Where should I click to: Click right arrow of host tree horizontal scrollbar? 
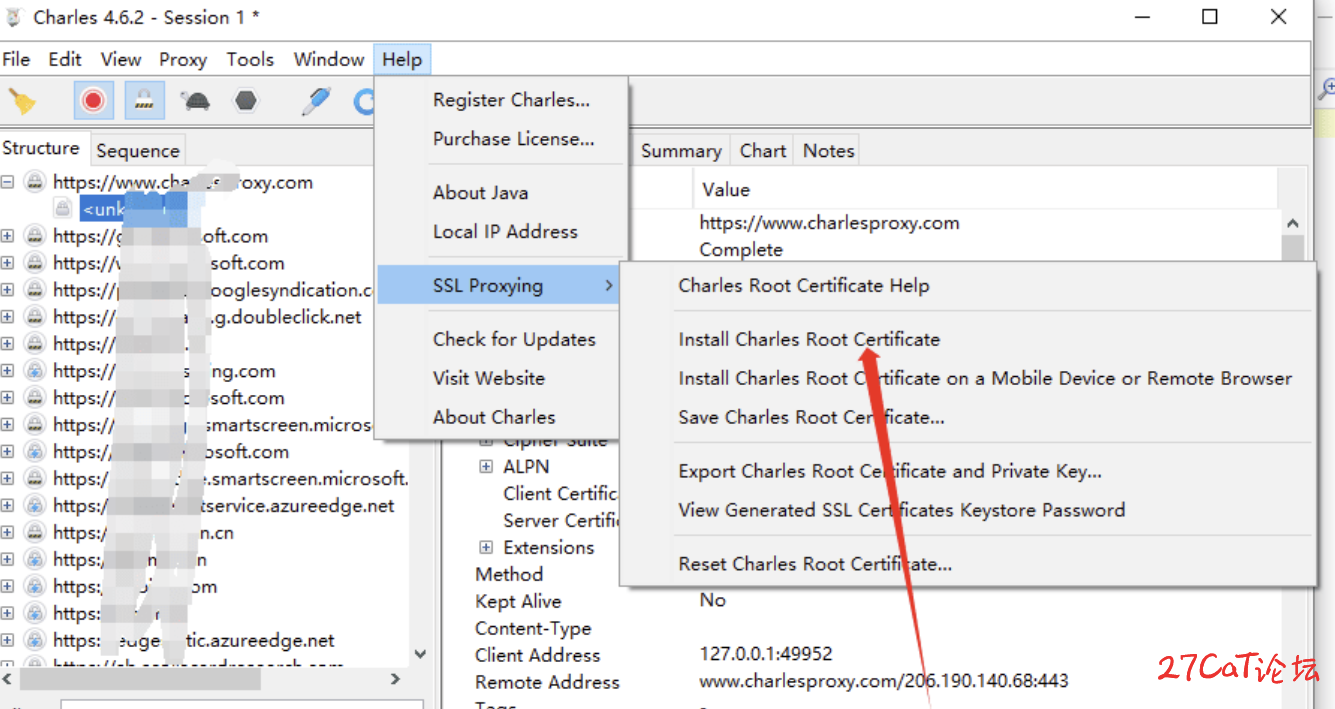[x=396, y=679]
